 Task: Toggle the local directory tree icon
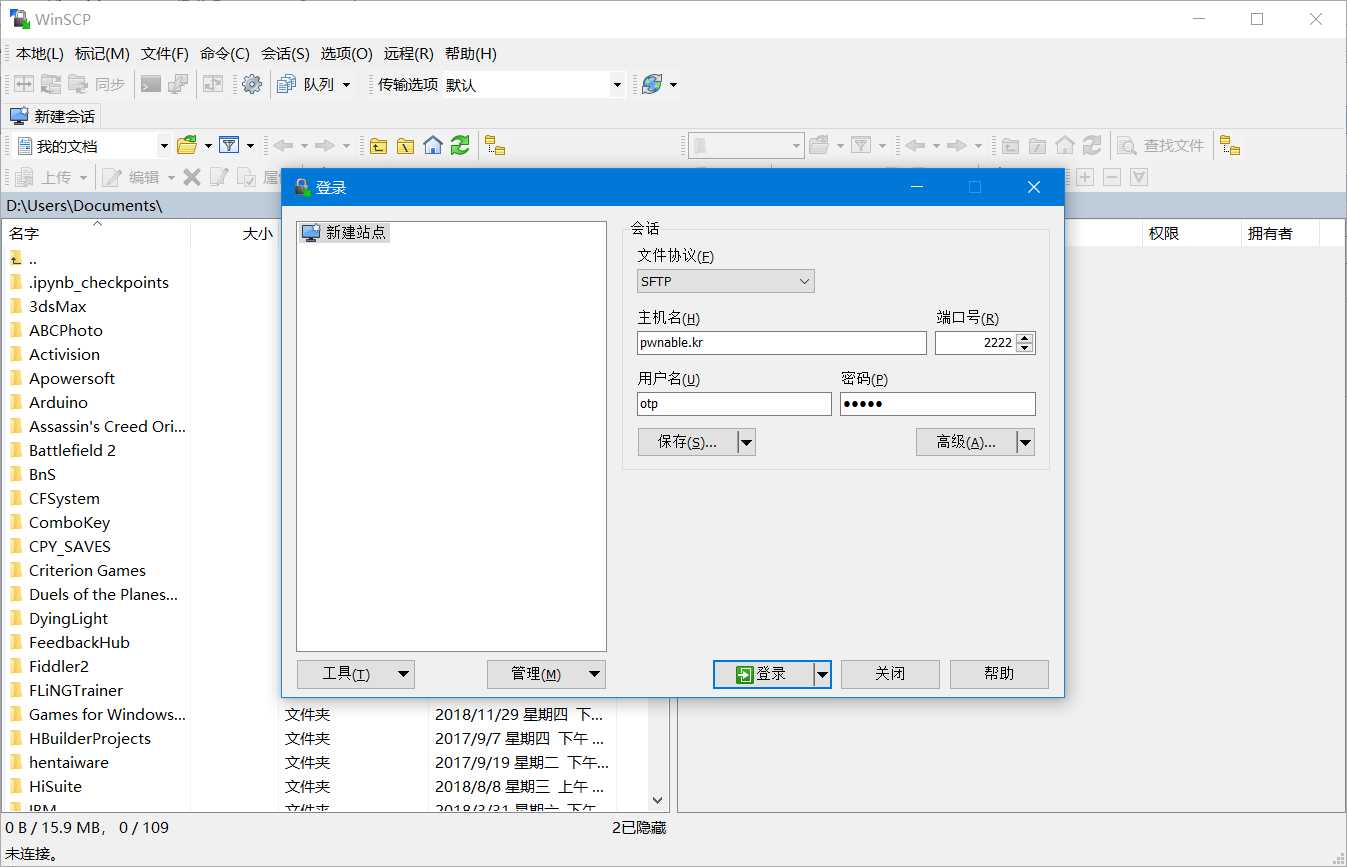coord(495,146)
